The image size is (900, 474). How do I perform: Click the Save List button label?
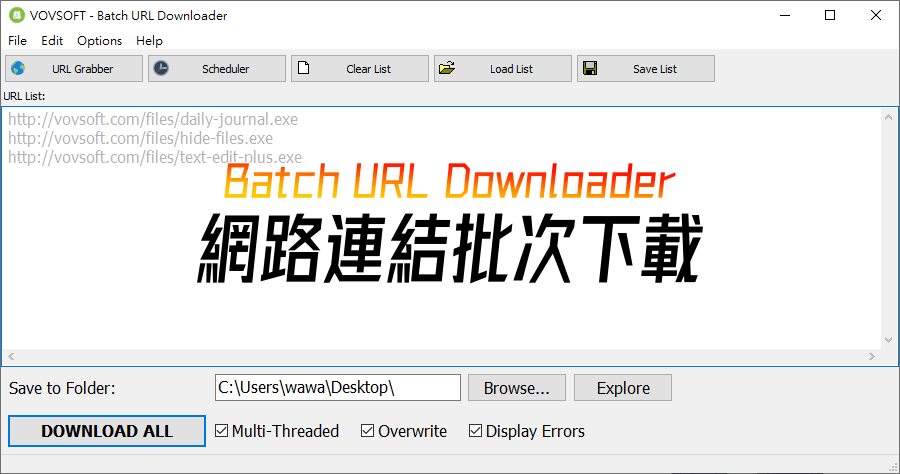click(x=655, y=69)
